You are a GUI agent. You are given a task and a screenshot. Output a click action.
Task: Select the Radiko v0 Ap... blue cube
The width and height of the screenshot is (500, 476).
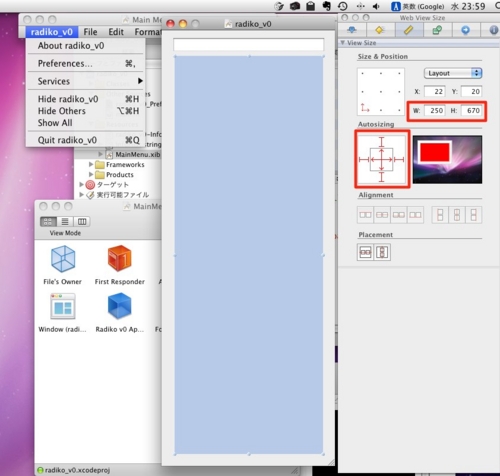coord(119,306)
